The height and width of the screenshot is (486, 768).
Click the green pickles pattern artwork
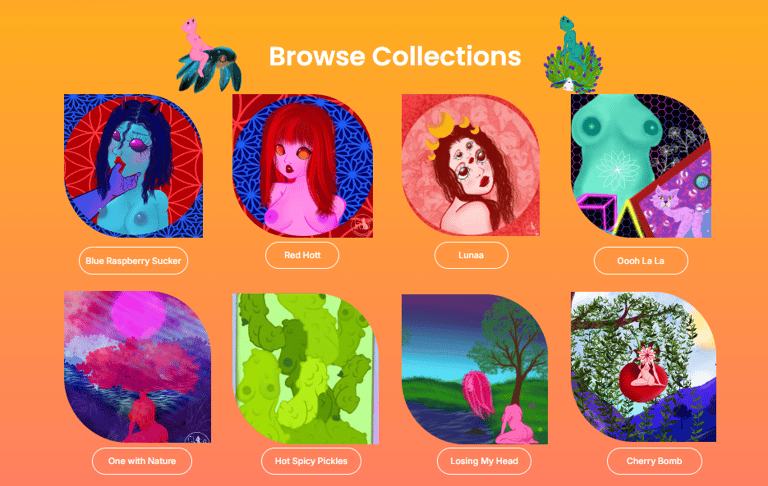[x=305, y=368]
